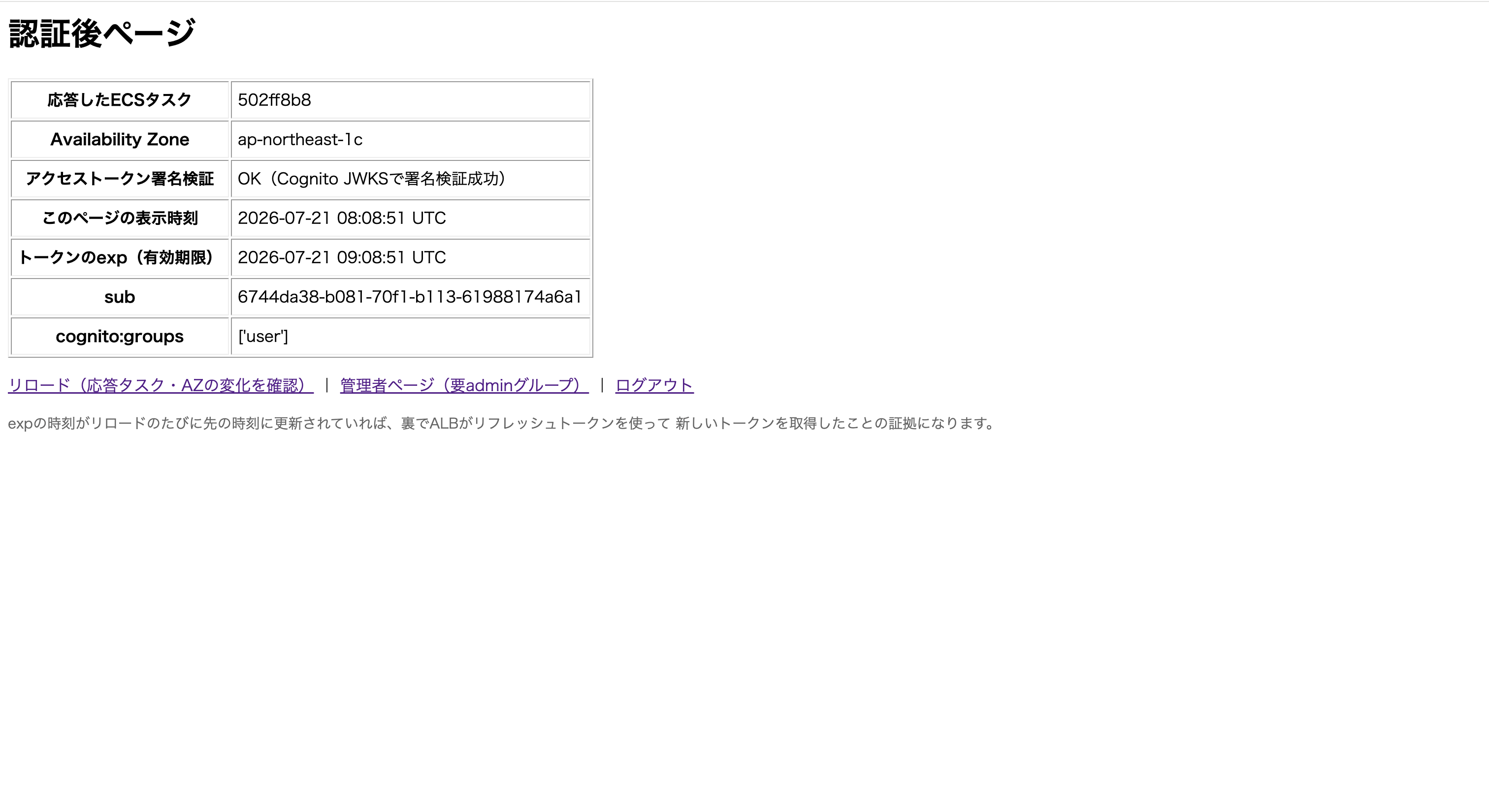The width and height of the screenshot is (1489, 812).
Task: Select page display time 08:08:51 UTC
Action: tap(342, 219)
